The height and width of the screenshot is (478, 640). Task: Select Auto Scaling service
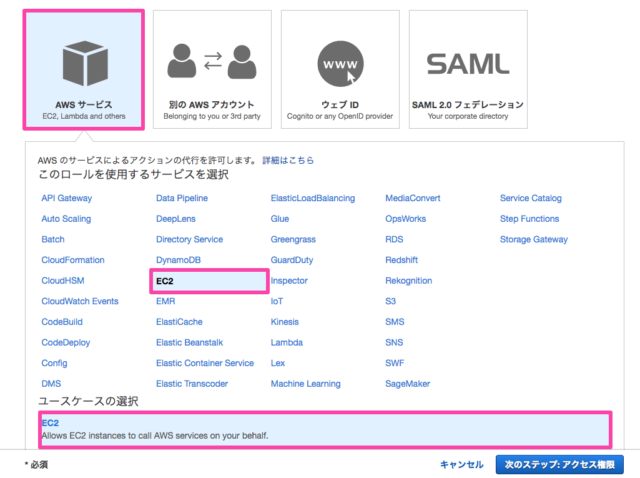pos(66,219)
